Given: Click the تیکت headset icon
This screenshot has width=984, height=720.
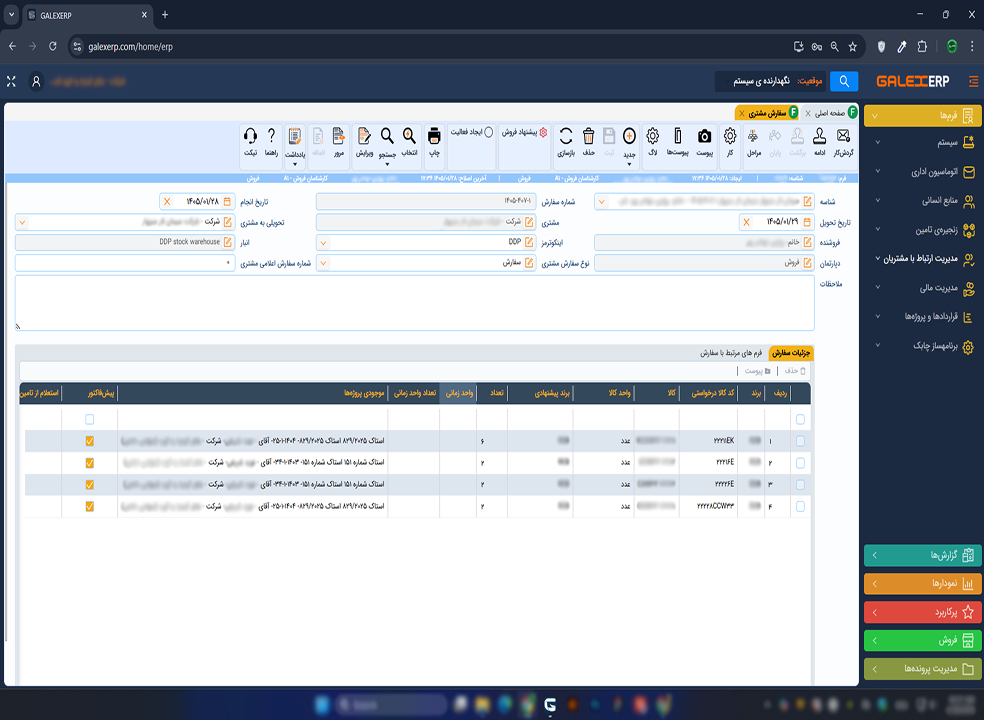Looking at the screenshot, I should (250, 136).
